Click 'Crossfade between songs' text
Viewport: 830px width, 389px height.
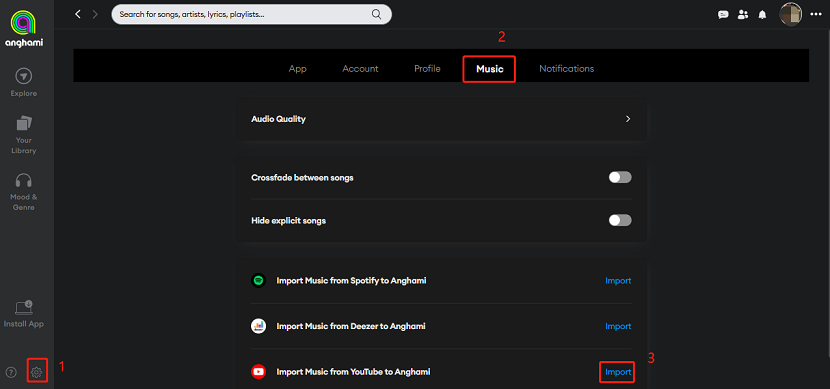tap(302, 177)
